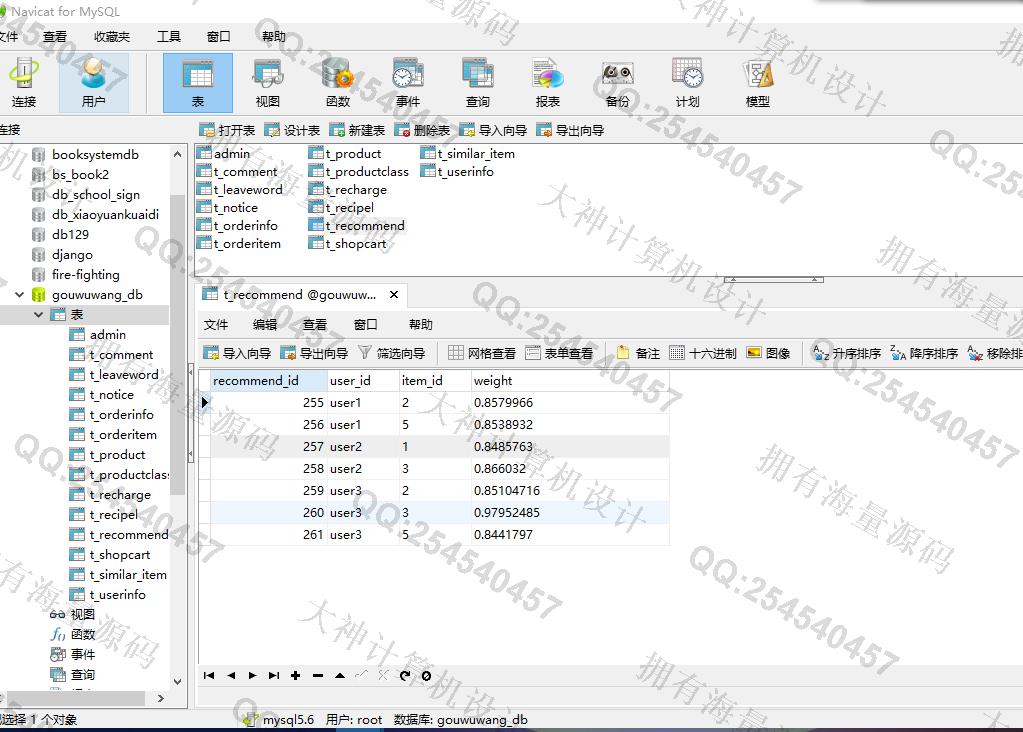Apply 升序排序 (Sort Ascending)
1023x732 pixels.
point(847,353)
